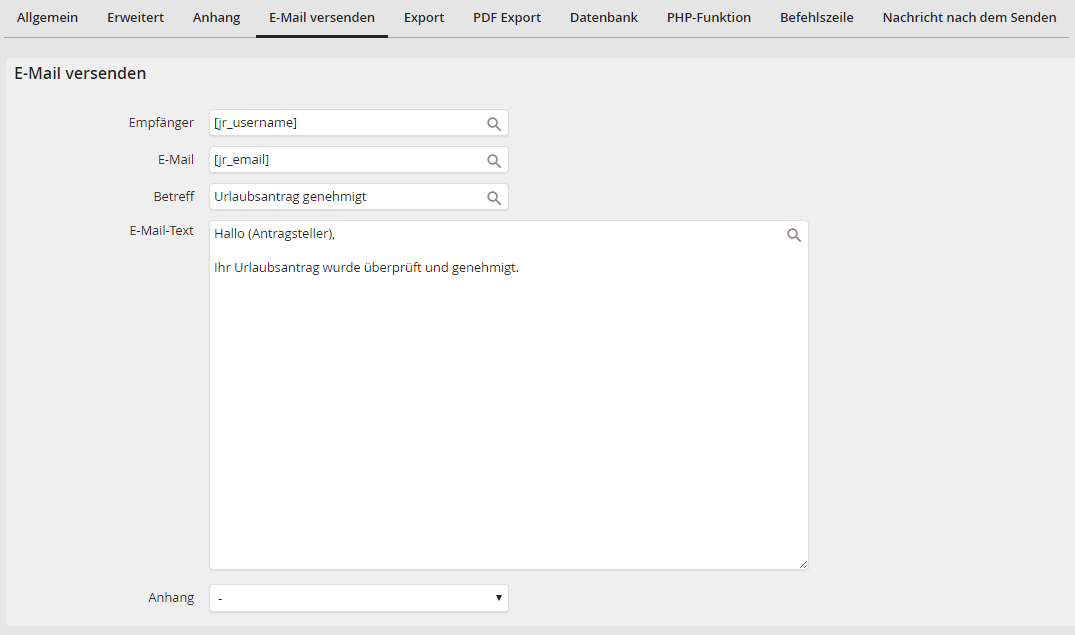Select the E-Mail versenden tab
The width and height of the screenshot is (1075, 635).
pyautogui.click(x=322, y=18)
